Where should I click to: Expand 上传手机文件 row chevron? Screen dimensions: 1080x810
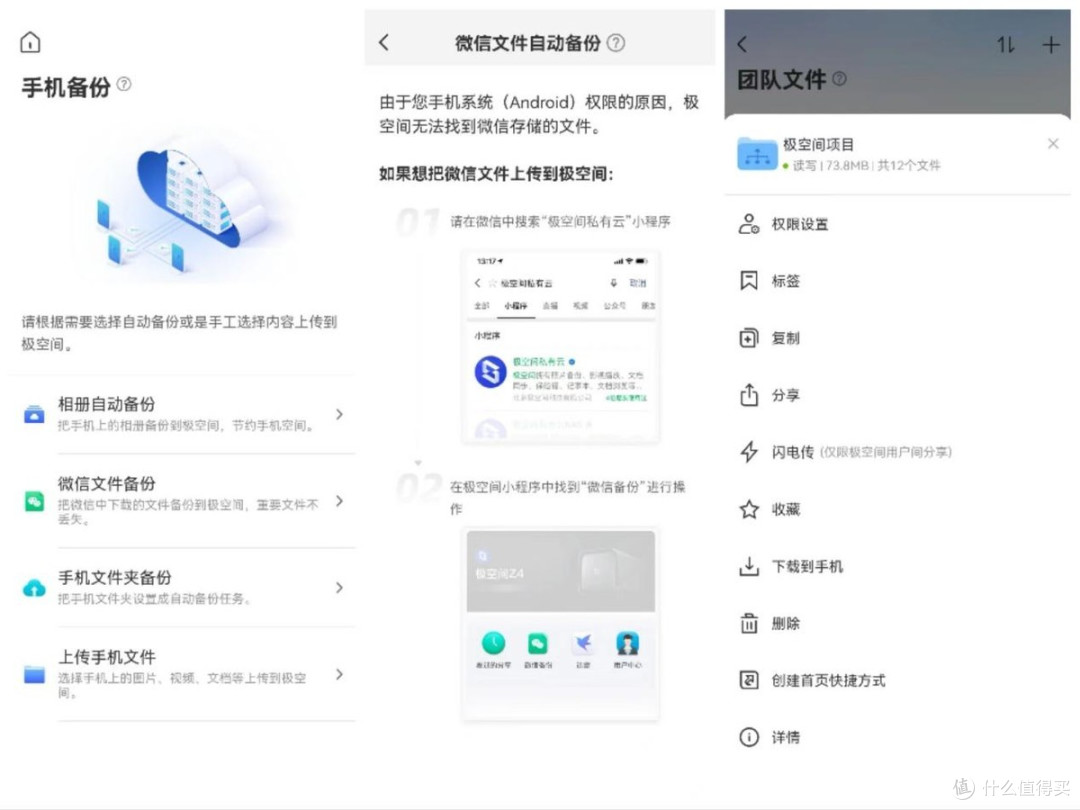point(339,674)
